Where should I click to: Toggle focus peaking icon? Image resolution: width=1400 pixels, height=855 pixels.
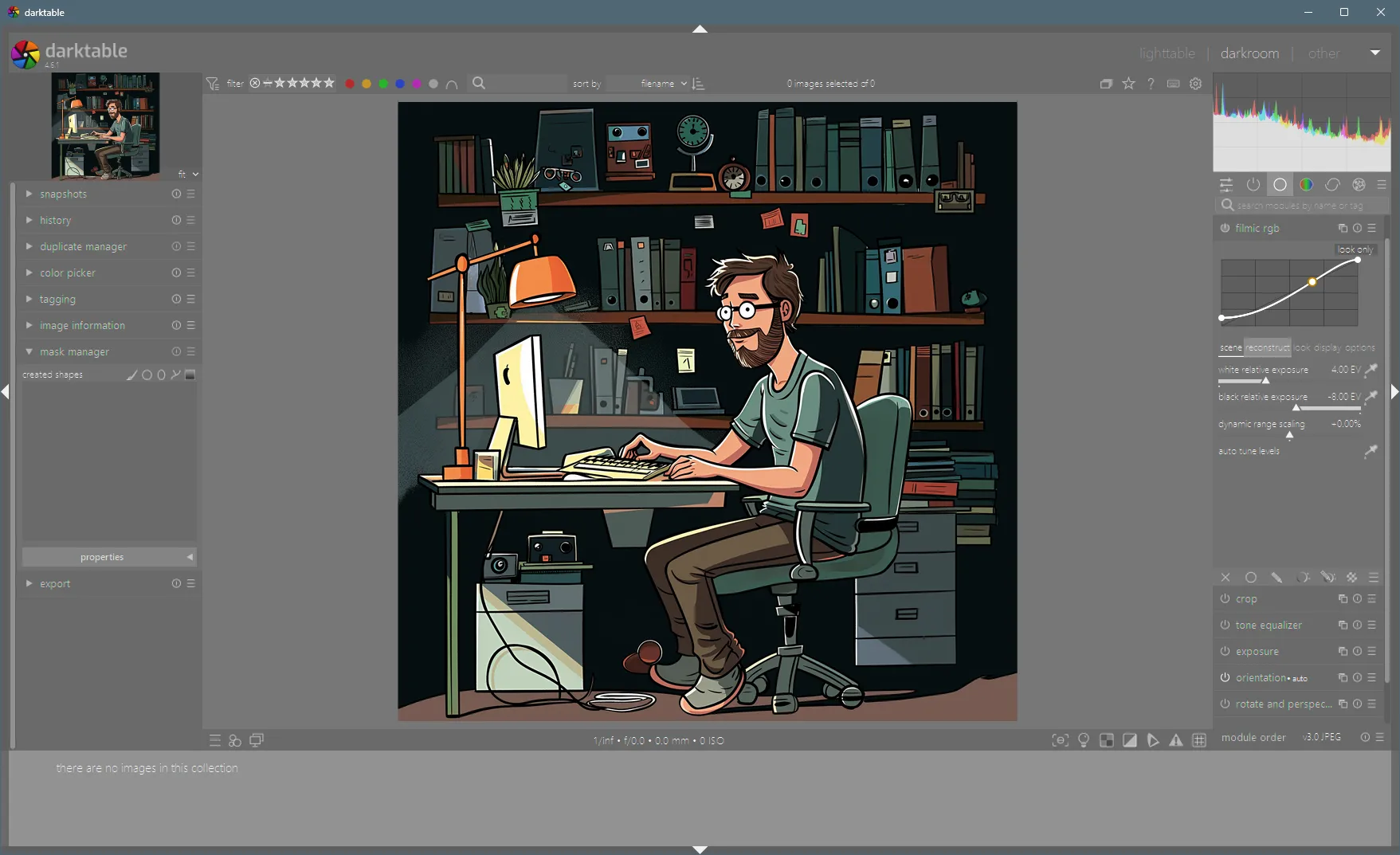click(x=1060, y=740)
